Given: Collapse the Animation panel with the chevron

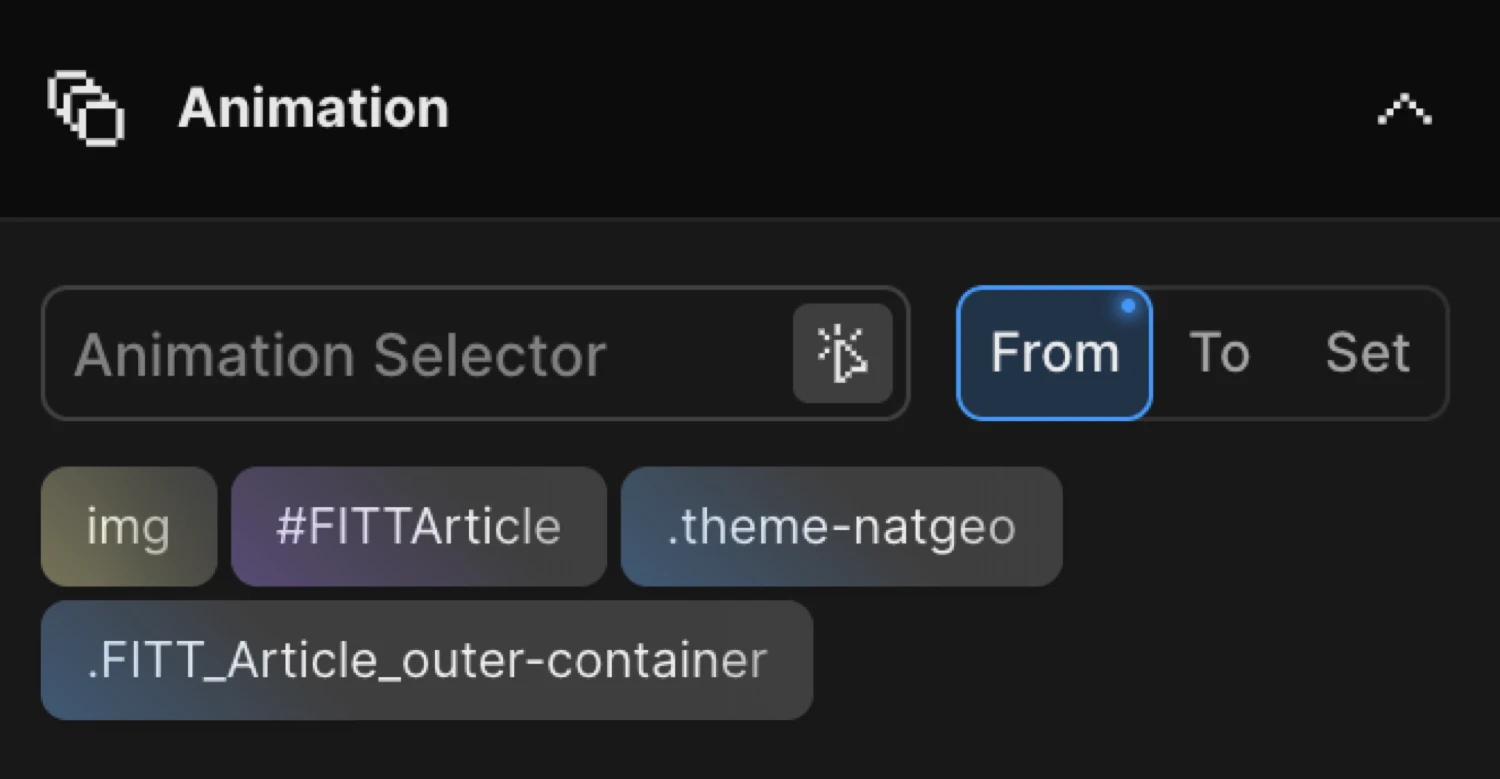Looking at the screenshot, I should pyautogui.click(x=1405, y=110).
